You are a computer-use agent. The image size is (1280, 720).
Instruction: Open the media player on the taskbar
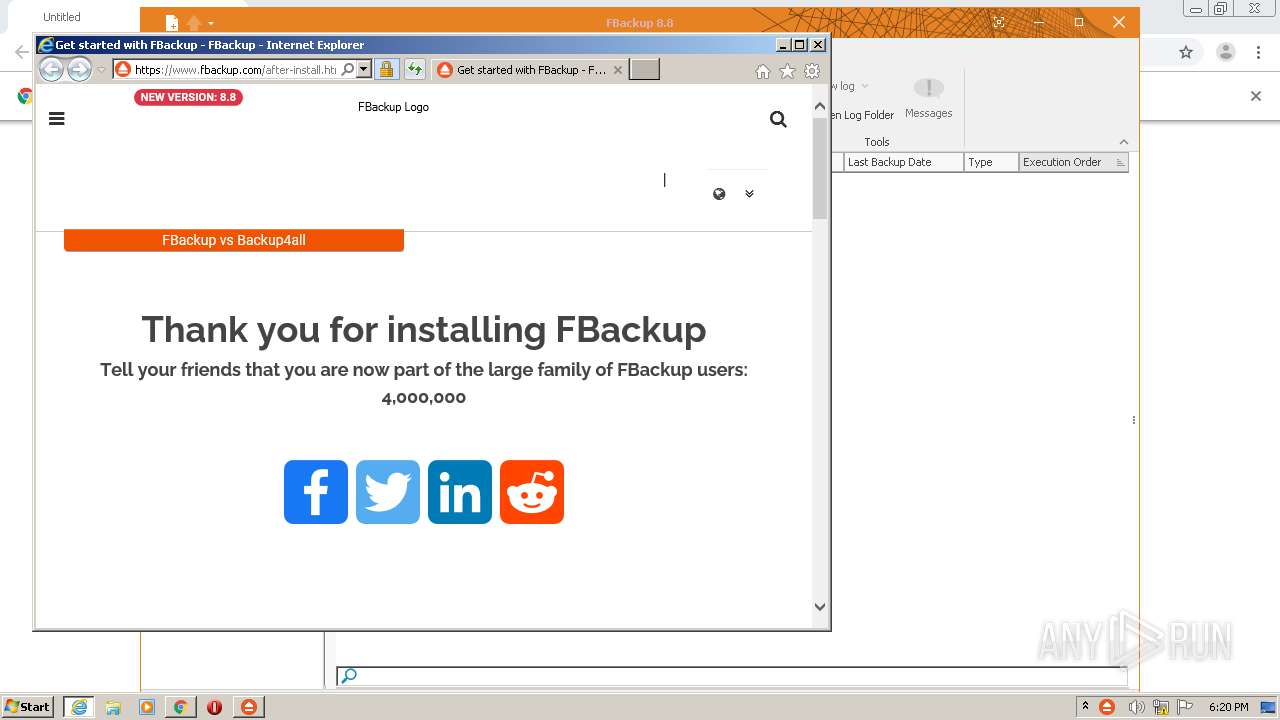(x=147, y=707)
